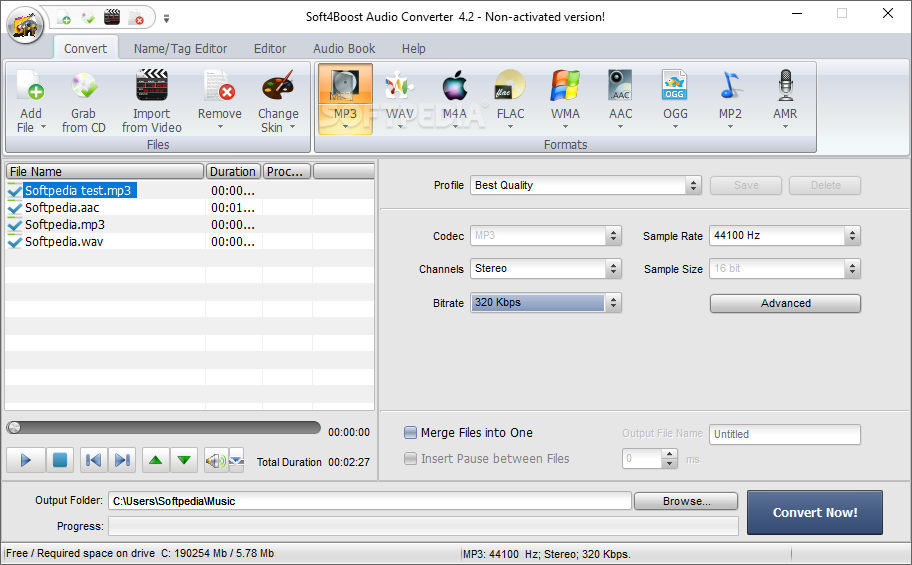Image resolution: width=912 pixels, height=565 pixels.
Task: Select the FLAC output format
Action: [x=510, y=98]
